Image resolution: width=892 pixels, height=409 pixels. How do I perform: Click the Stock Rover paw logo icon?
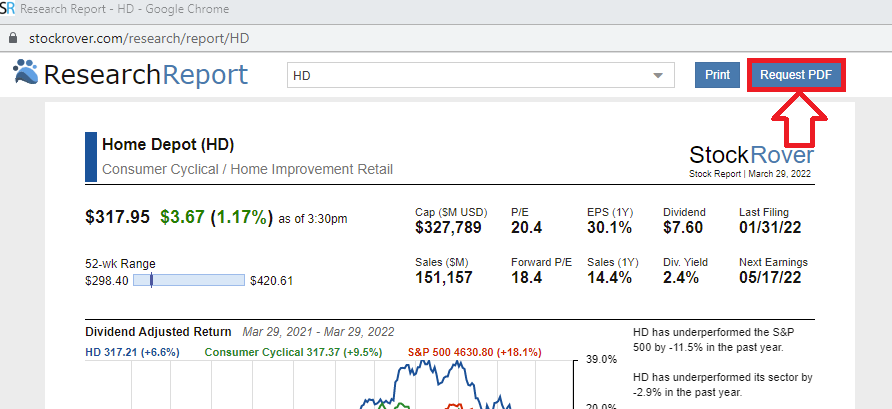coord(25,73)
